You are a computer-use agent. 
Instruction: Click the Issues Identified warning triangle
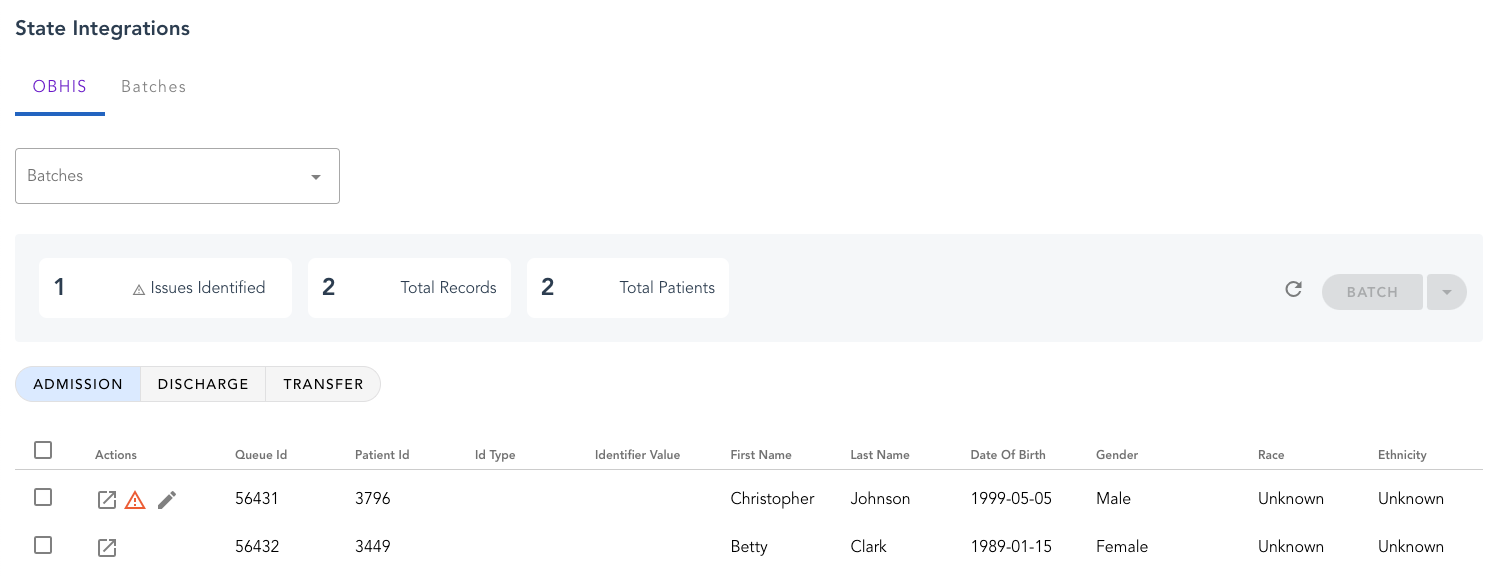tap(139, 289)
